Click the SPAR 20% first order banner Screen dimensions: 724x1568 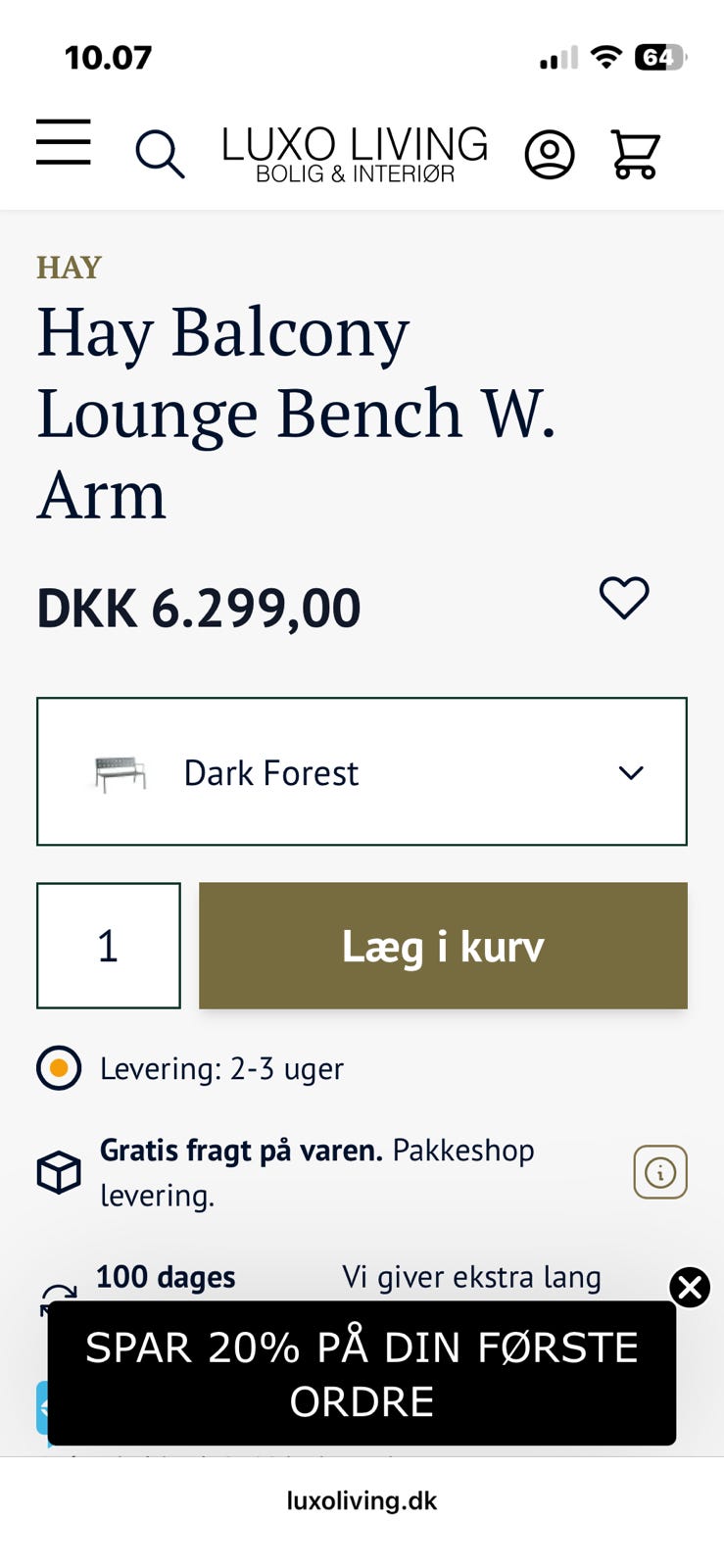[x=362, y=1373]
